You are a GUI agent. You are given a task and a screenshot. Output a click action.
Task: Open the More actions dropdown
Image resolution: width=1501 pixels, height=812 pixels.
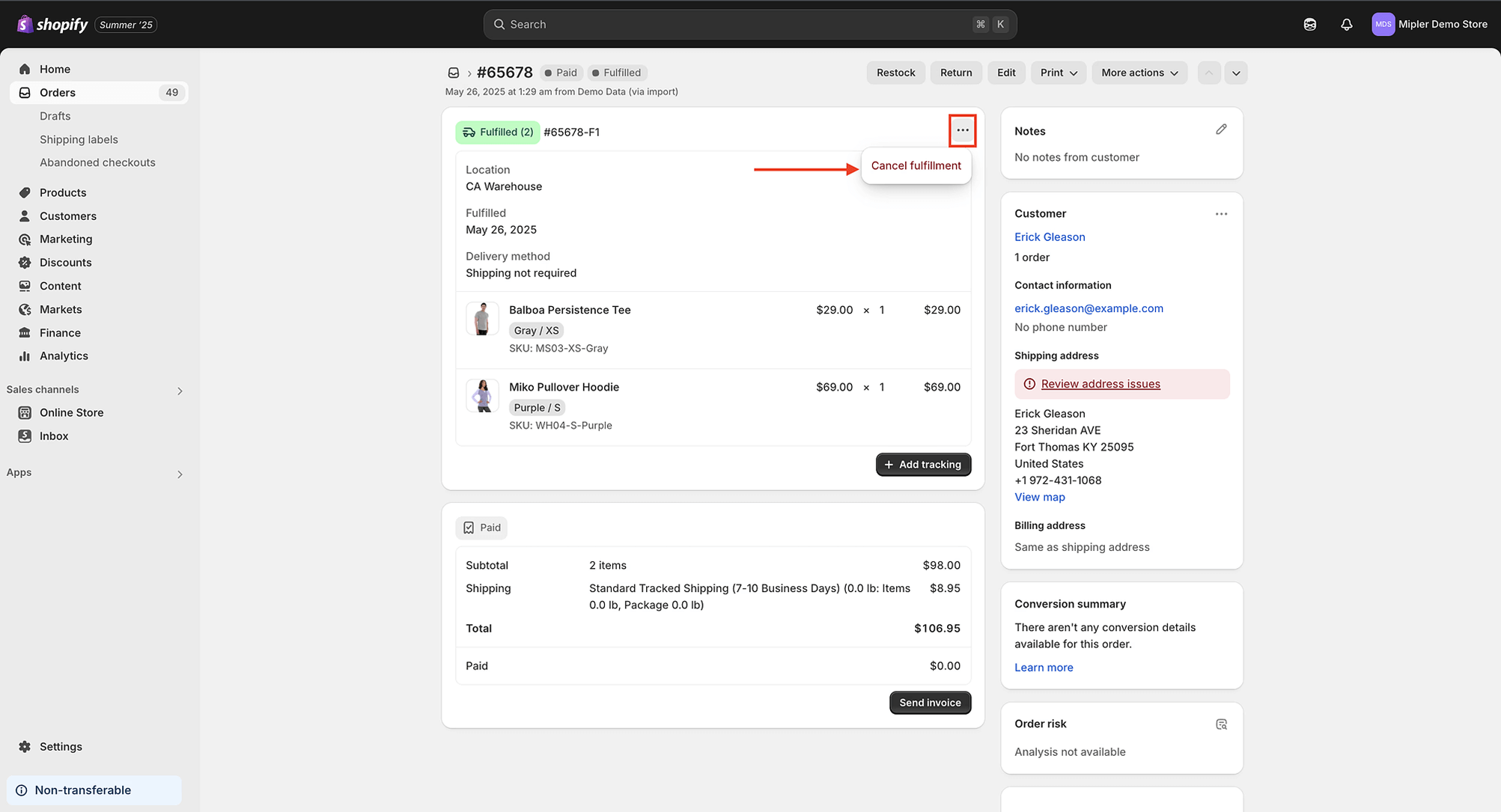coord(1139,73)
